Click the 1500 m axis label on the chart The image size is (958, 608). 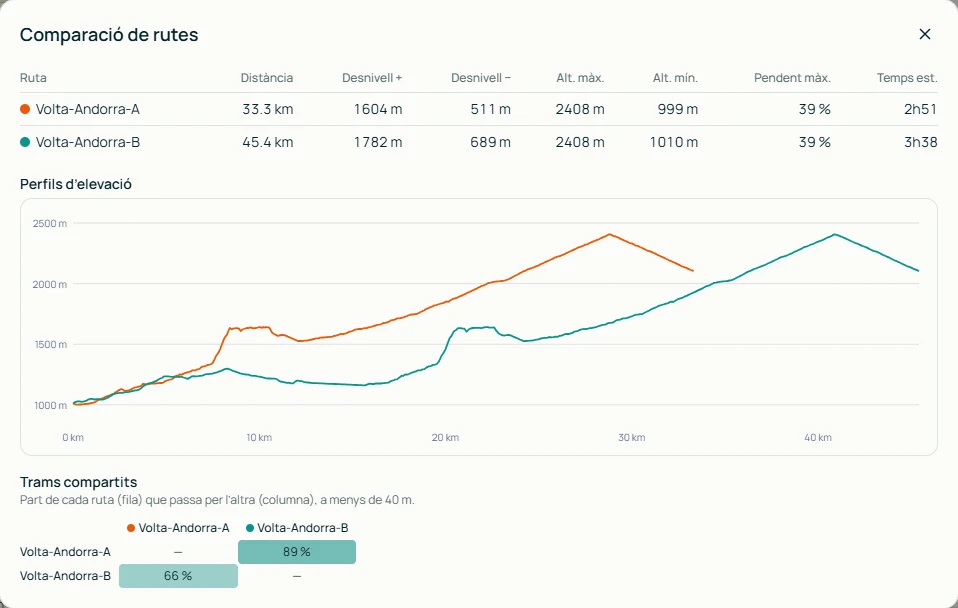pos(51,345)
